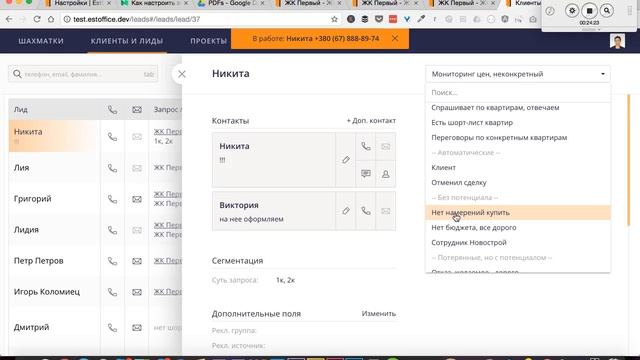Click phone icon in Григорий lead row

112,199
